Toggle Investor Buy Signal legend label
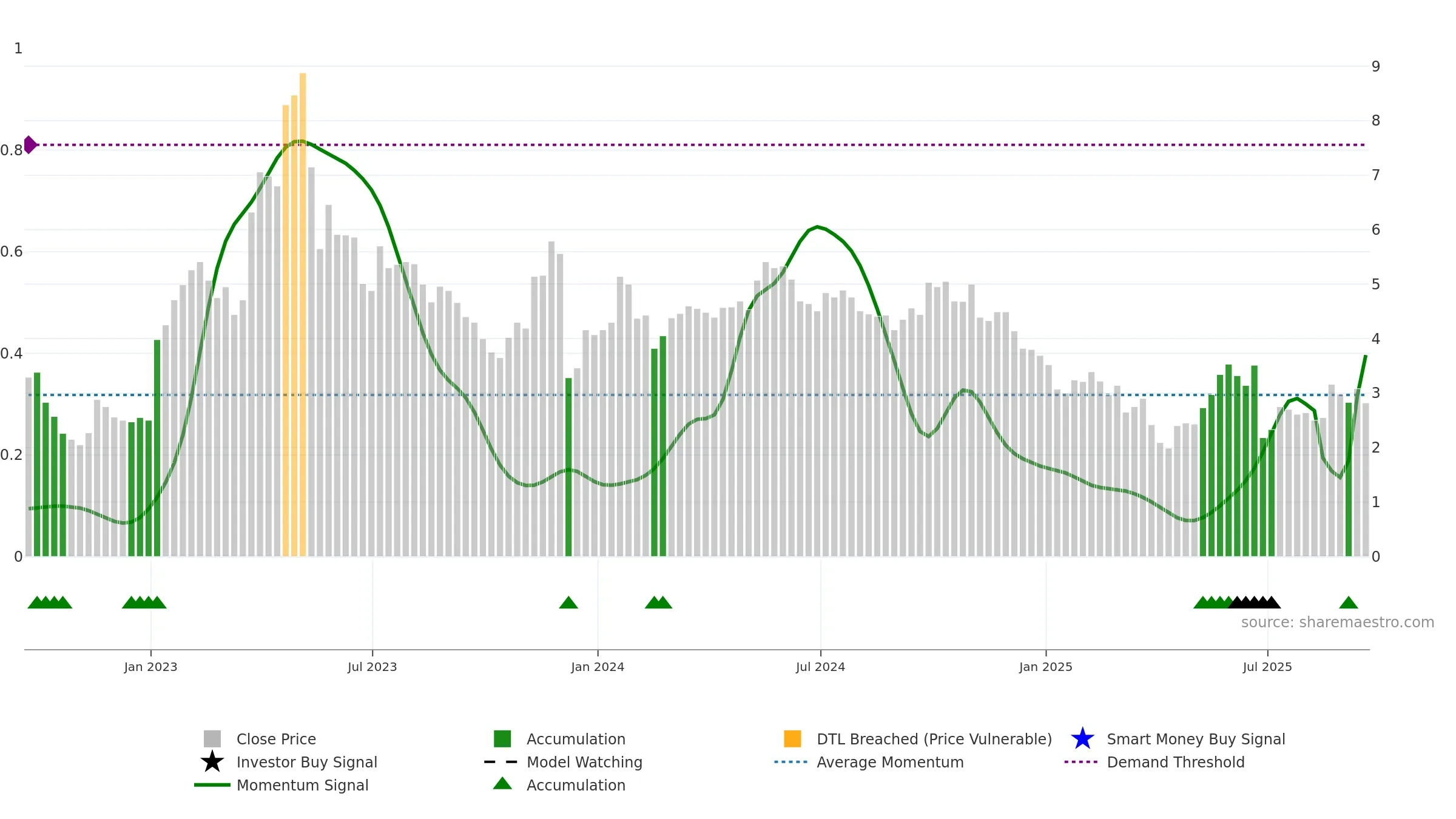This screenshot has height=819, width=1456. [307, 762]
